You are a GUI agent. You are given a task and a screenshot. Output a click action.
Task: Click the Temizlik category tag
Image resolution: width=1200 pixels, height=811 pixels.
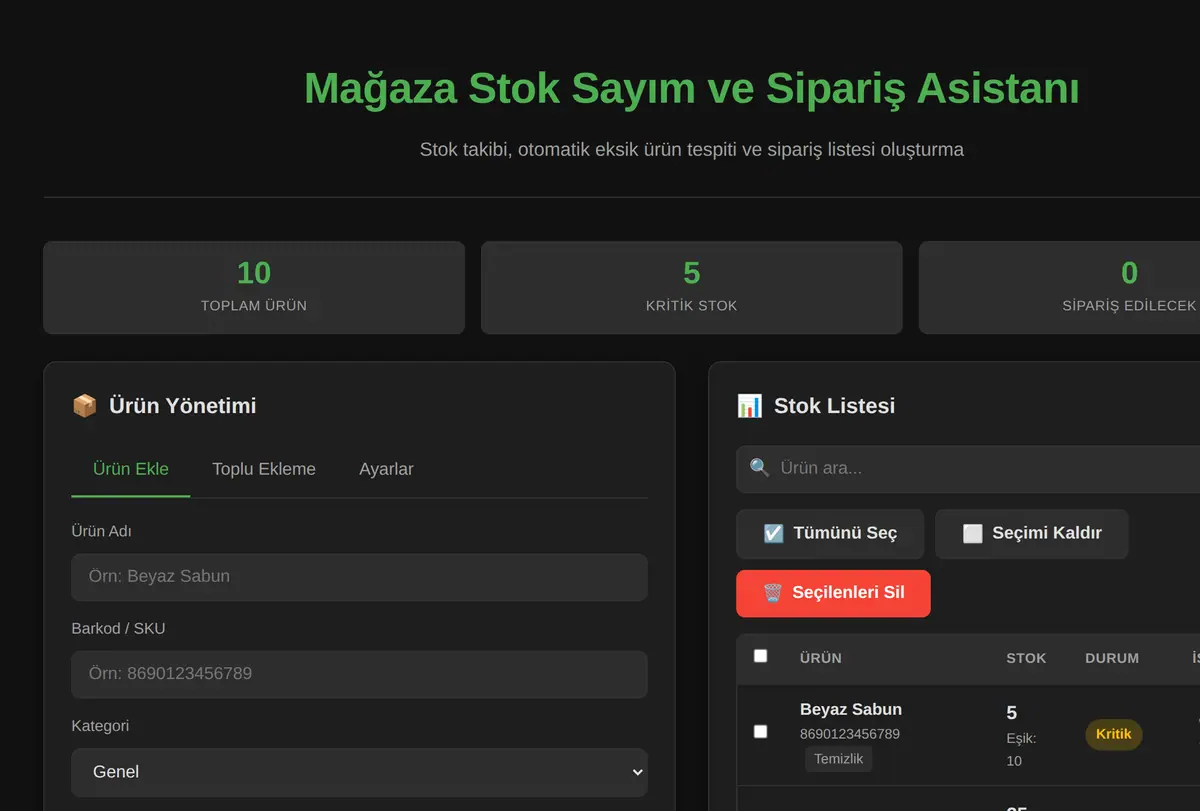coord(838,759)
